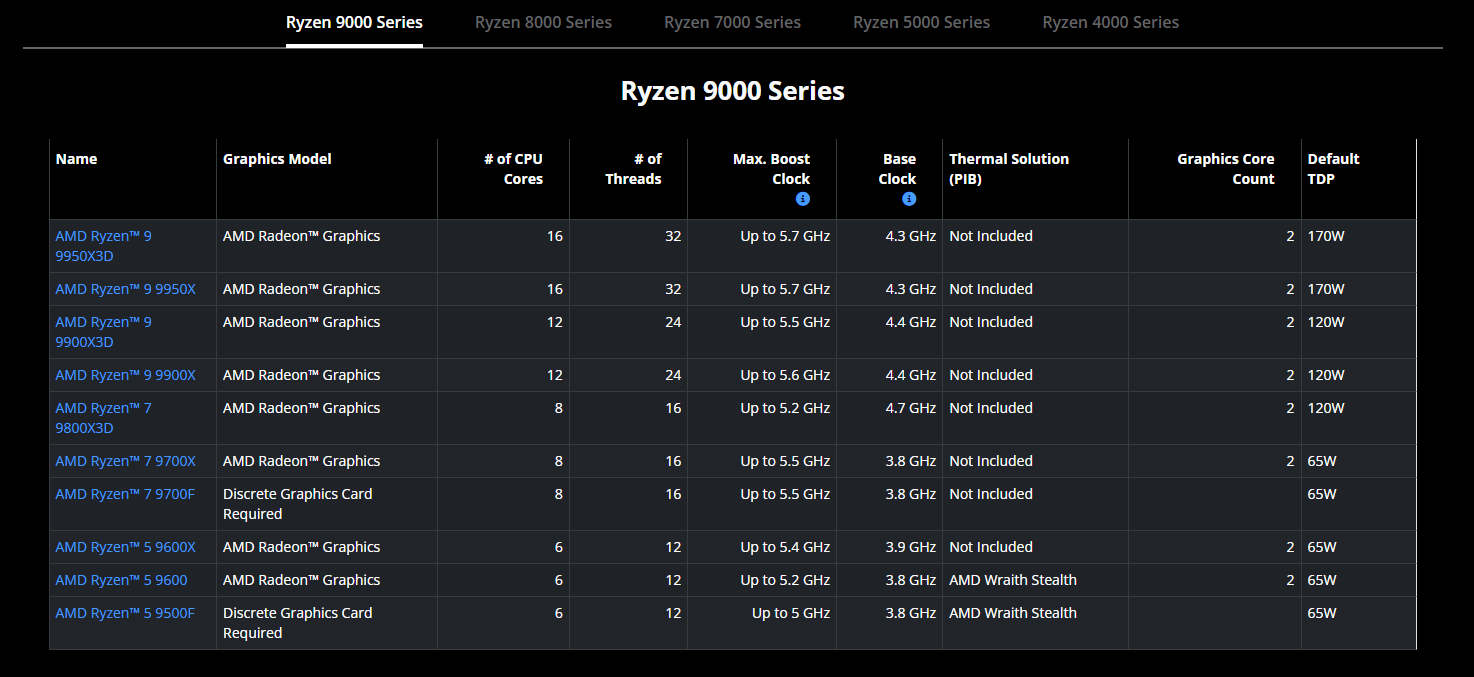Open AMD Ryzen 9 9950X link
This screenshot has height=677, width=1474.
click(125, 289)
